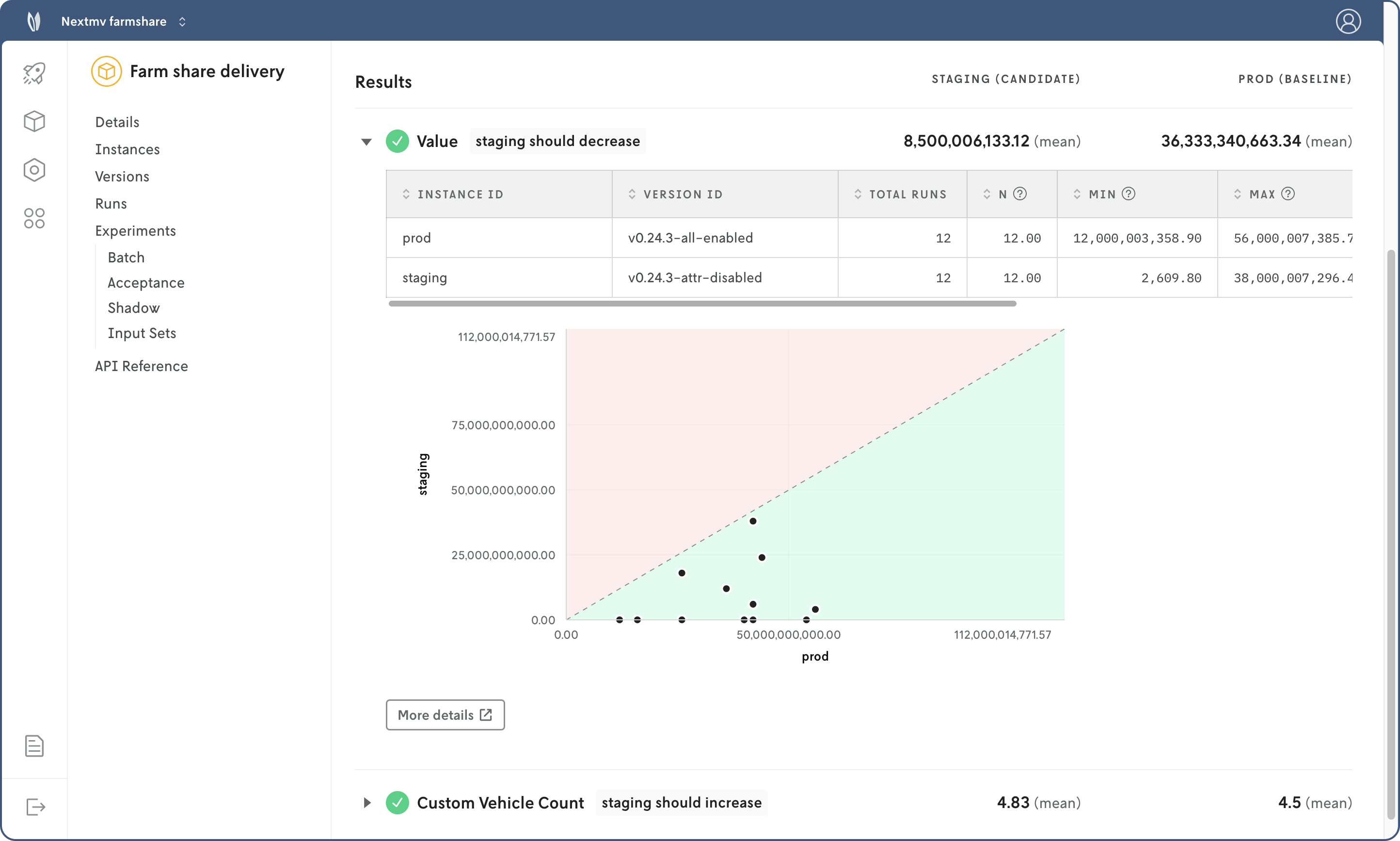Open API Reference link

pos(142,366)
